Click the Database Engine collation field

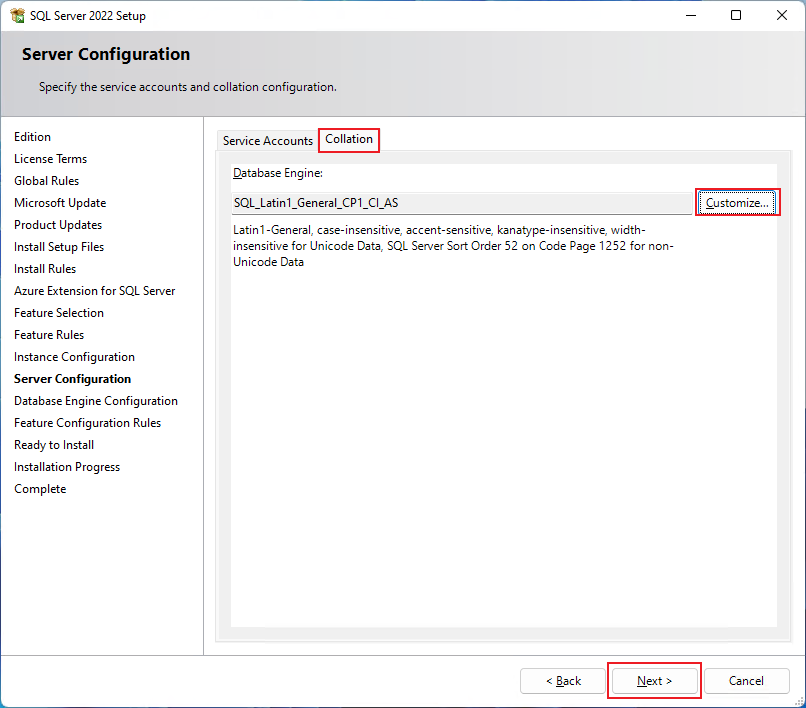click(x=461, y=203)
